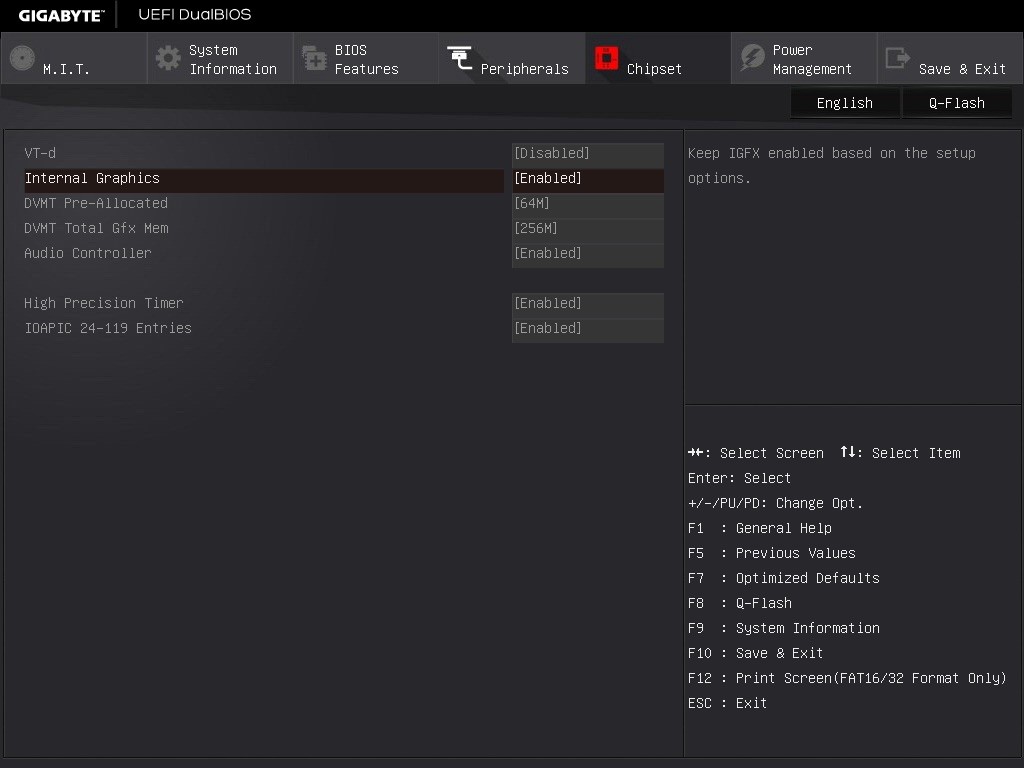Open the BIOS Features tab
This screenshot has width=1024, height=768.
(366, 58)
